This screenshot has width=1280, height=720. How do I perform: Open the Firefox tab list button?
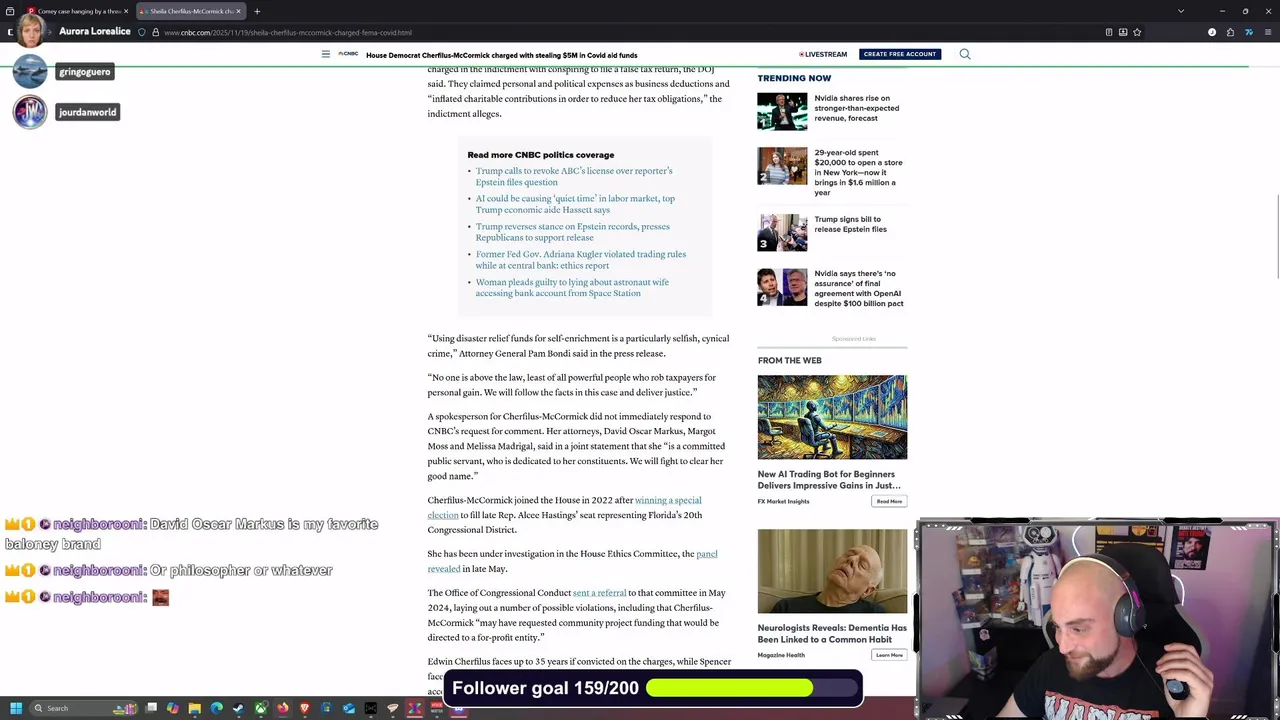click(10, 11)
